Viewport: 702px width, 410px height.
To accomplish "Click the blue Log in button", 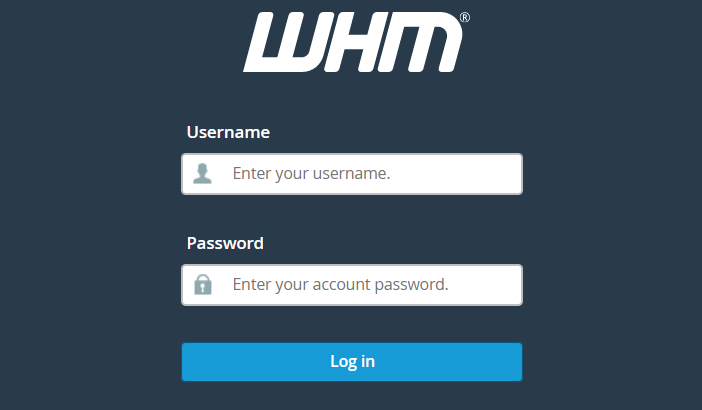I will pos(352,362).
